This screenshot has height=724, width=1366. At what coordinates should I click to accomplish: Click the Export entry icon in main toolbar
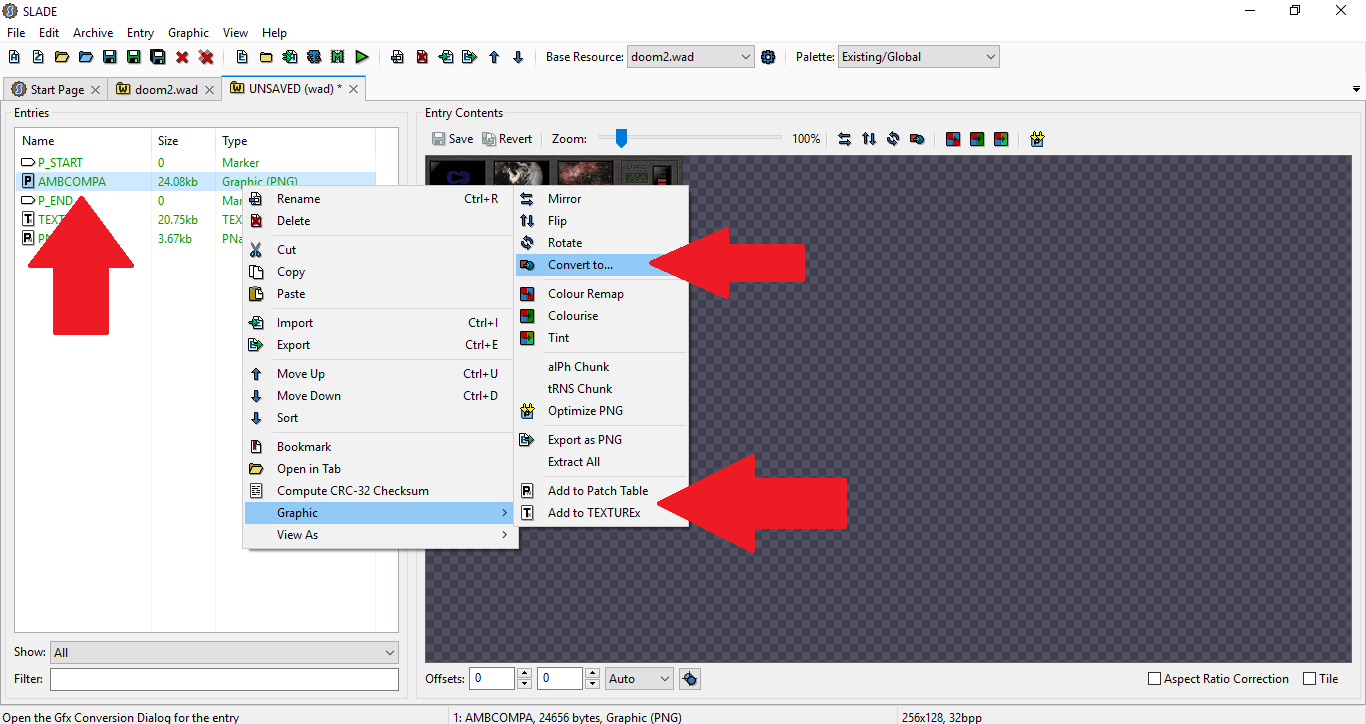470,57
